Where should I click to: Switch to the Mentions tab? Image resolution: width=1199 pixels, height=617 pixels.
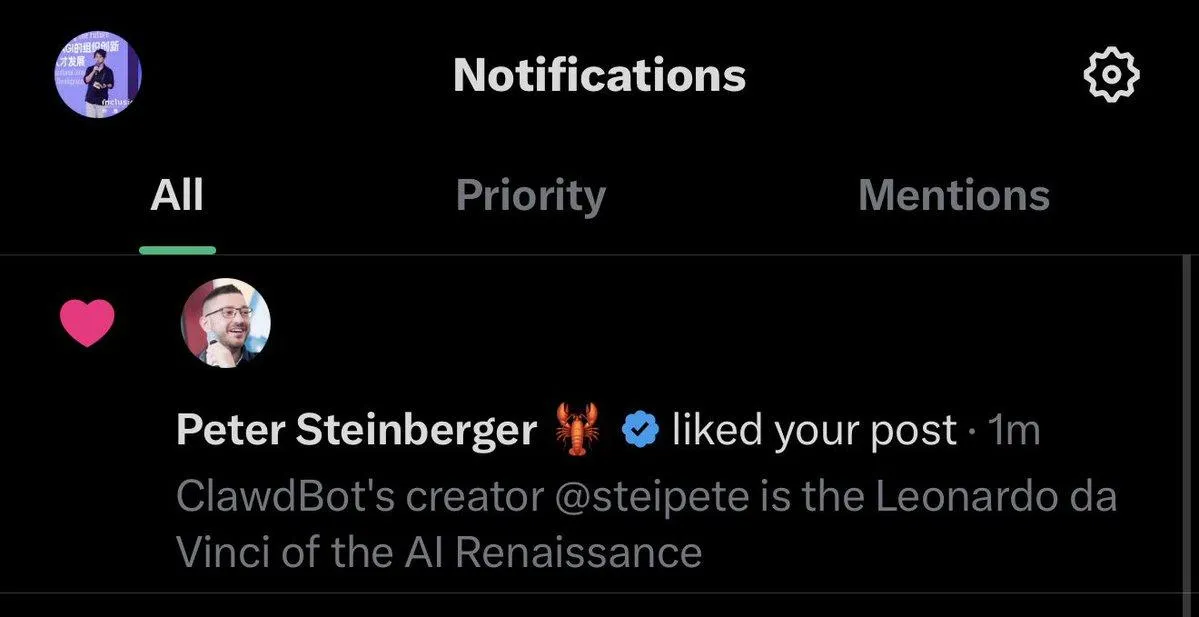pos(952,196)
